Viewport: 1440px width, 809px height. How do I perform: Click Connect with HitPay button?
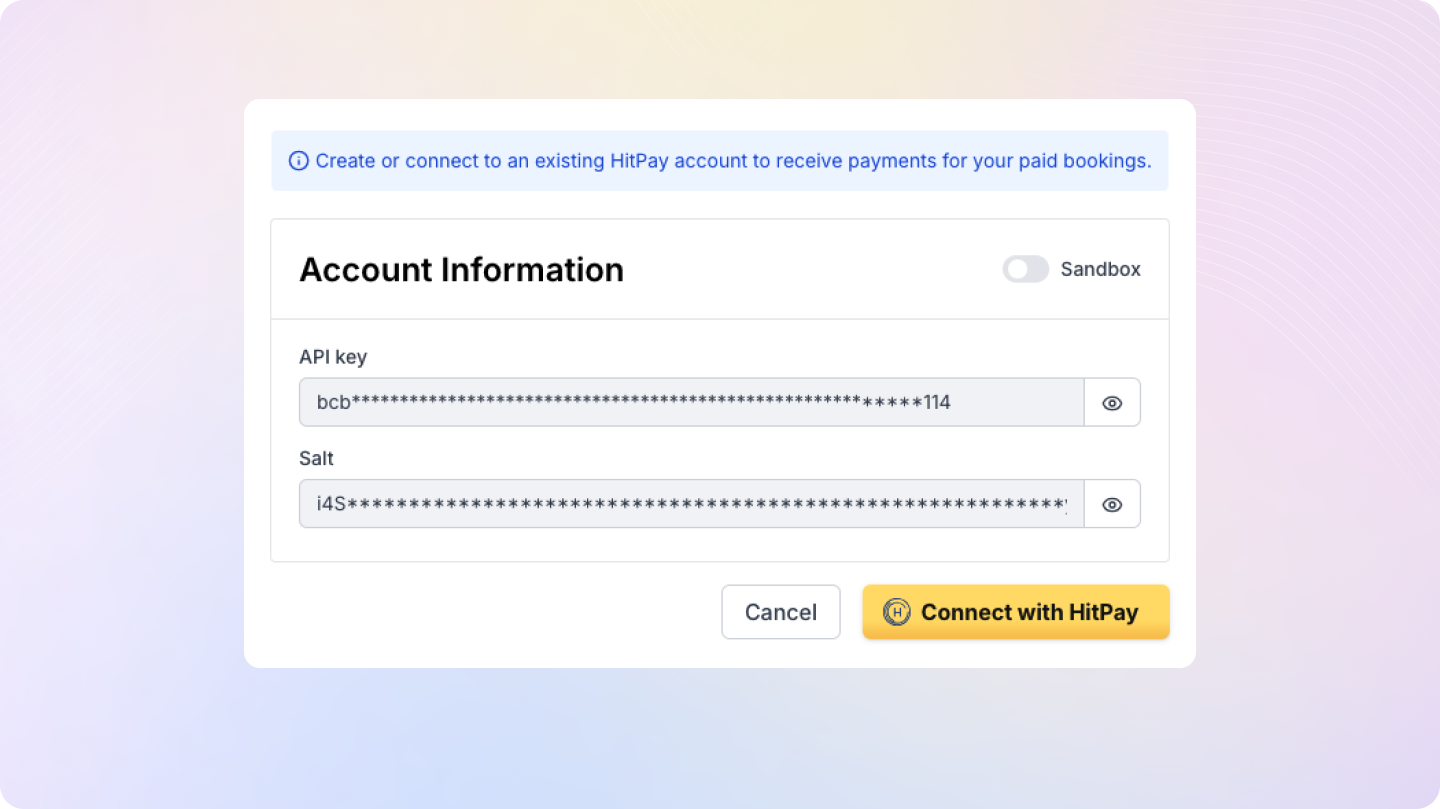(1016, 612)
